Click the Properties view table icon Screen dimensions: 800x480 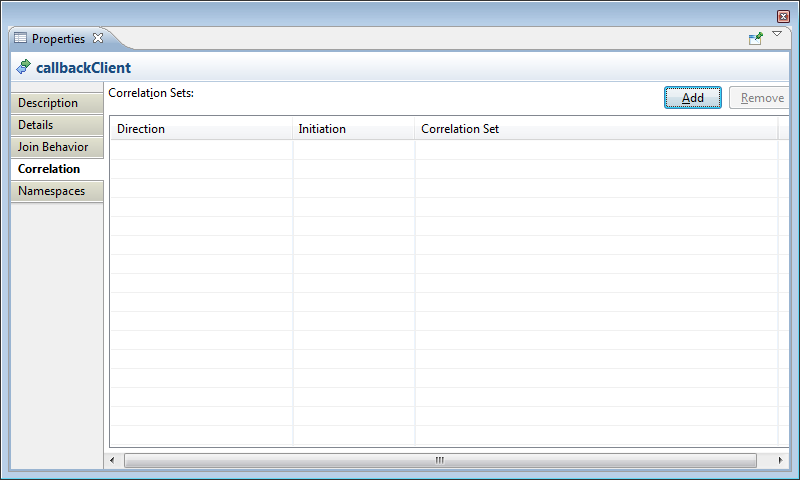[20, 39]
